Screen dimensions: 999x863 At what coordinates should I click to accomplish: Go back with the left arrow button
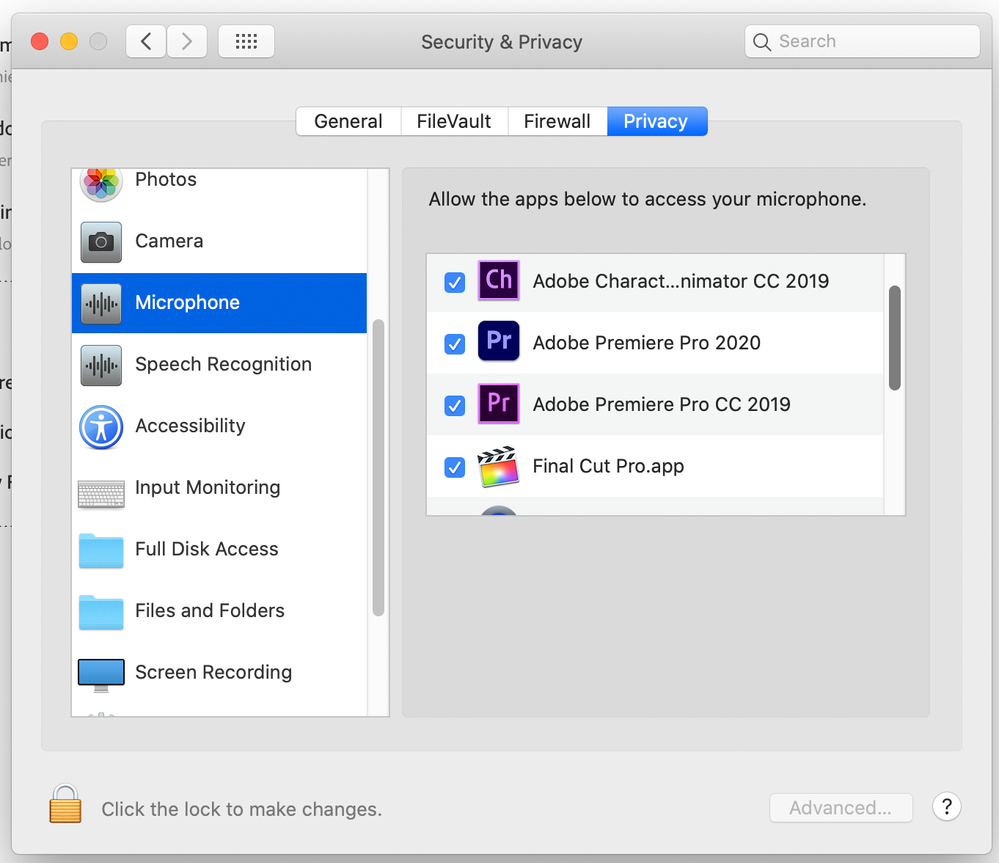[x=146, y=42]
